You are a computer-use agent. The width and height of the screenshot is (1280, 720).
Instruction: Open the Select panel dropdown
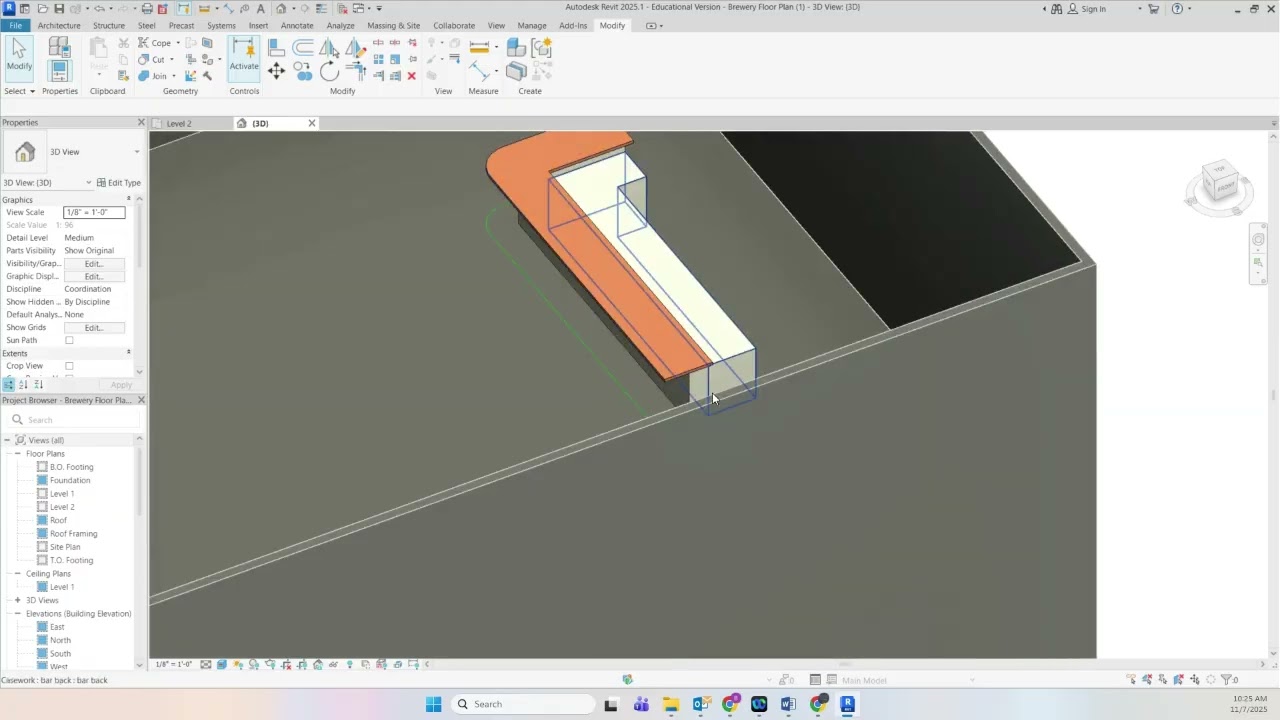coord(19,91)
